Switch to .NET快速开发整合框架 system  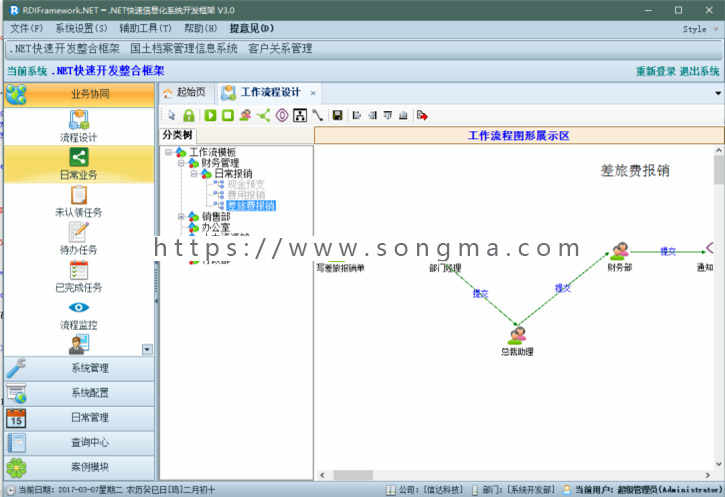[x=64, y=49]
